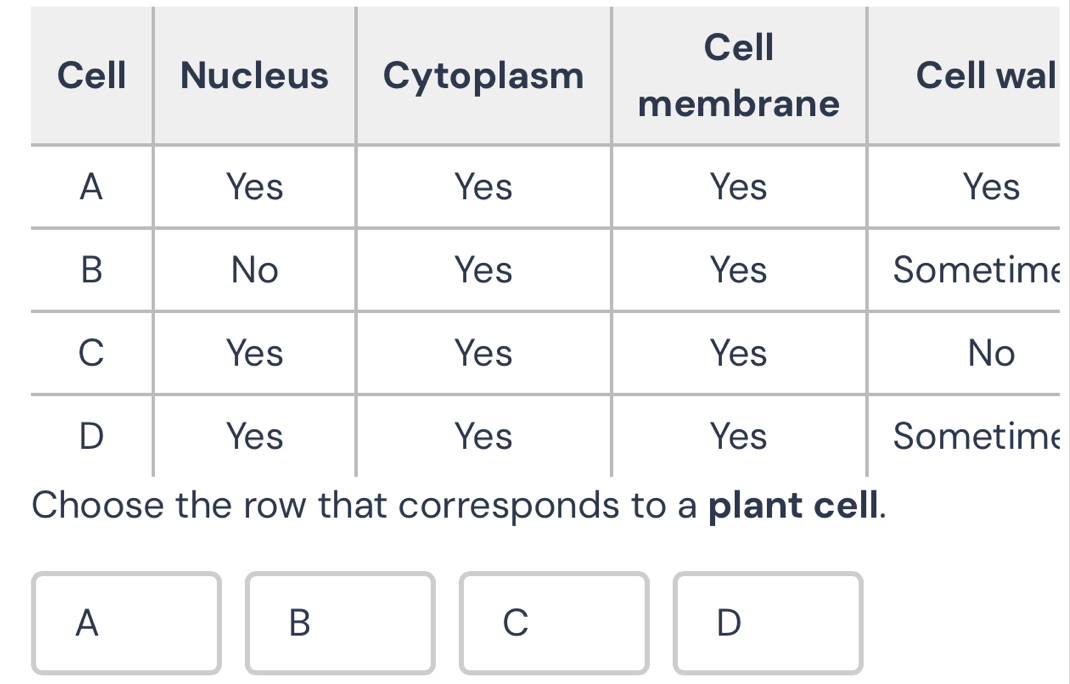Click the Cytoplasm column header
Viewport: 1070px width, 684px height.
coord(483,75)
